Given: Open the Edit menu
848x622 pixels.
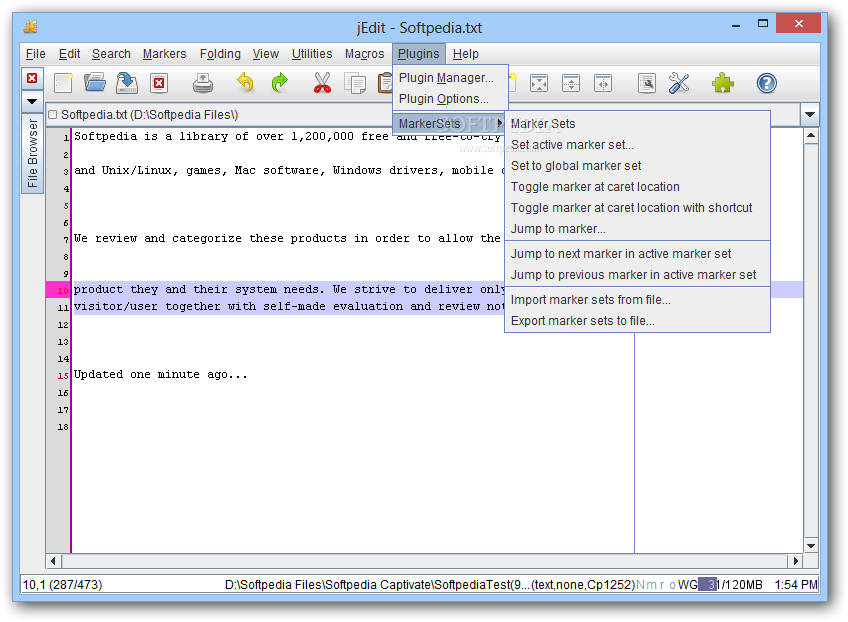Looking at the screenshot, I should 69,54.
